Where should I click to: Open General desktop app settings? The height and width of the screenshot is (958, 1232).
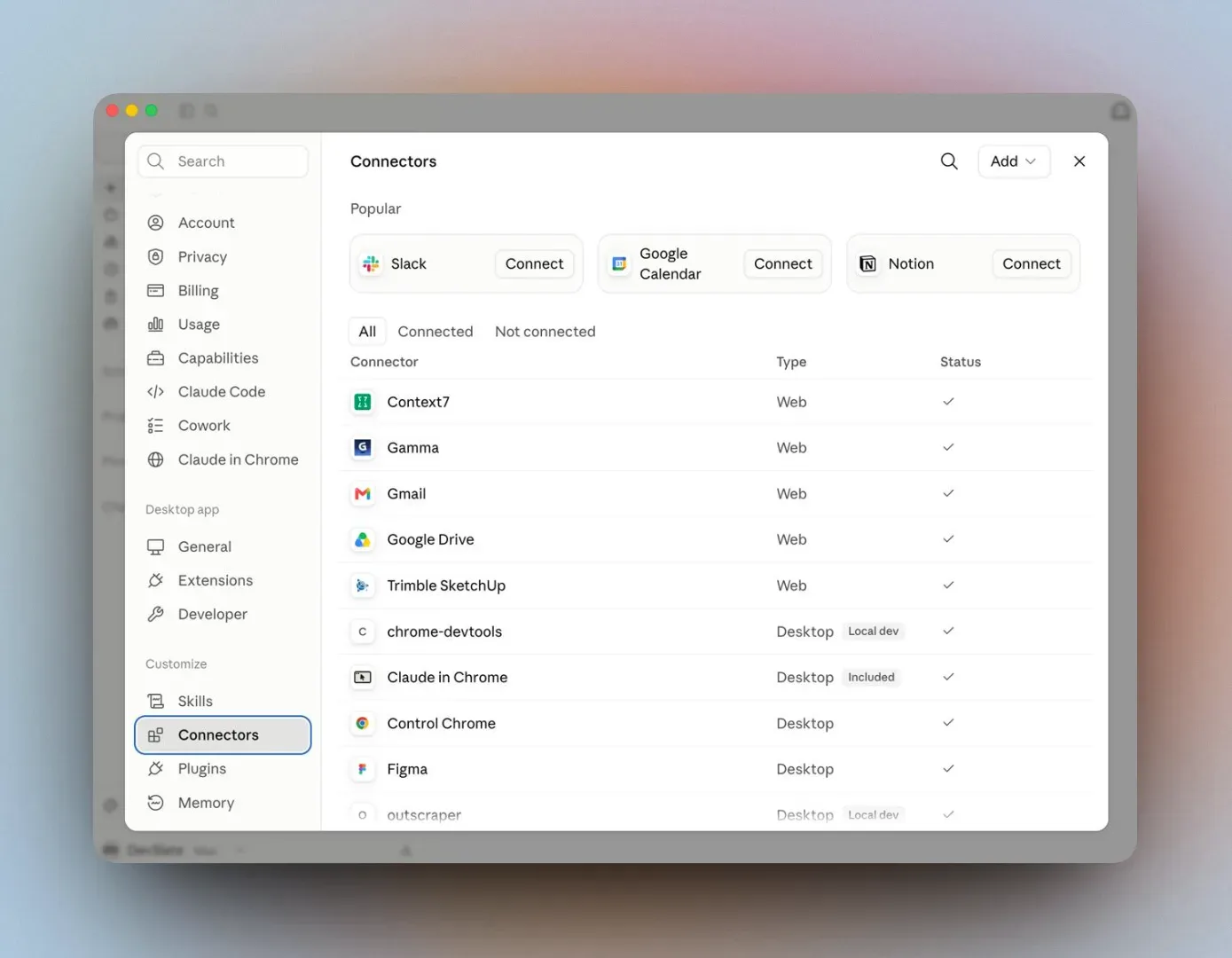224,546
